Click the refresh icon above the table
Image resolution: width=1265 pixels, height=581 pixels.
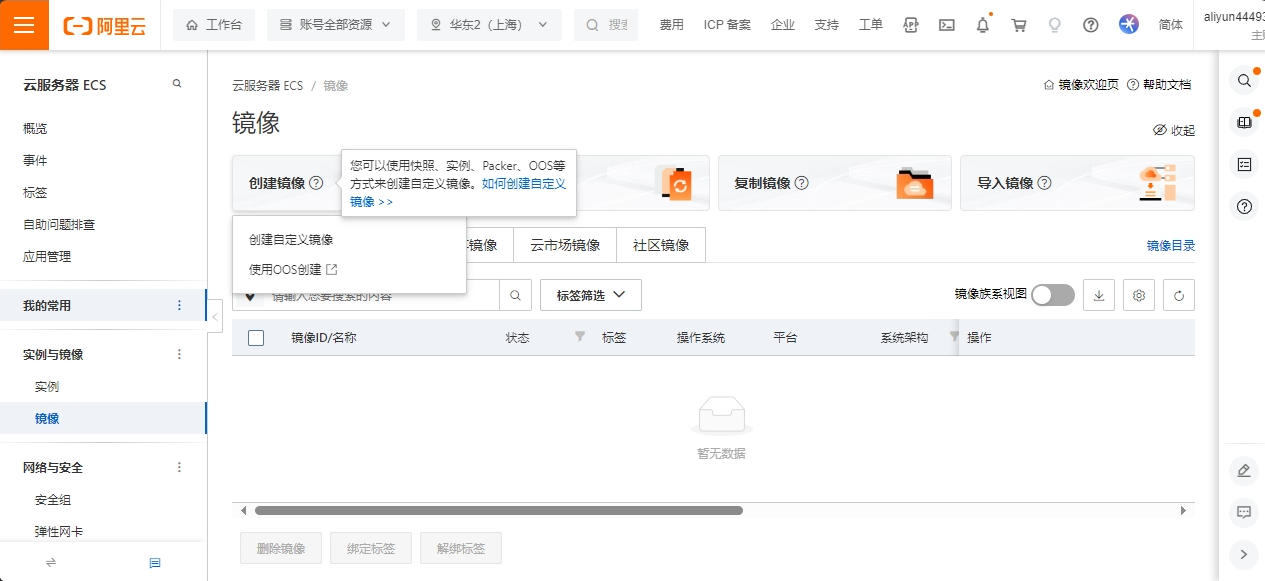click(x=1178, y=295)
